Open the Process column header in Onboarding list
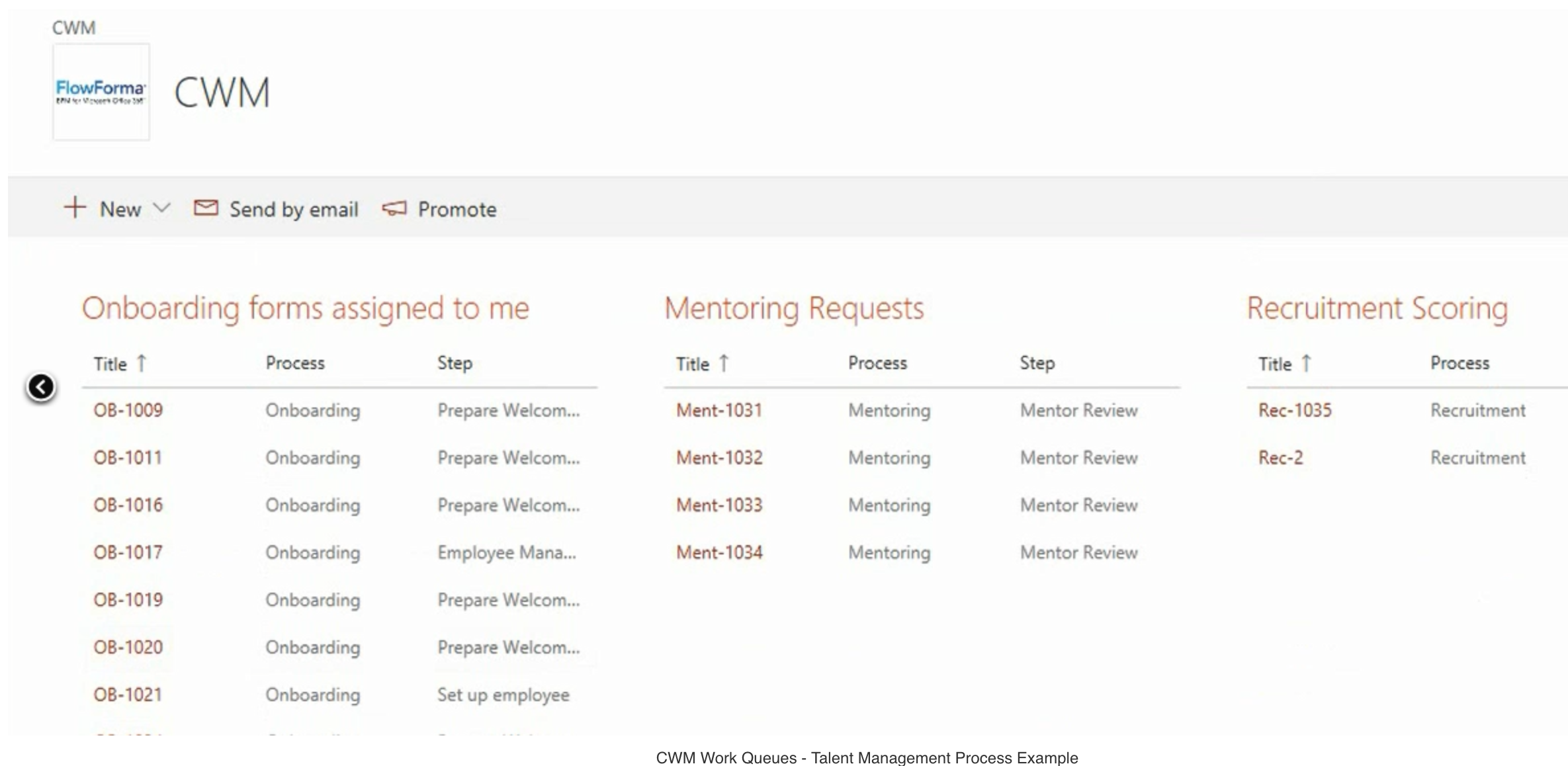Image resolution: width=1568 pixels, height=766 pixels. pyautogui.click(x=295, y=363)
